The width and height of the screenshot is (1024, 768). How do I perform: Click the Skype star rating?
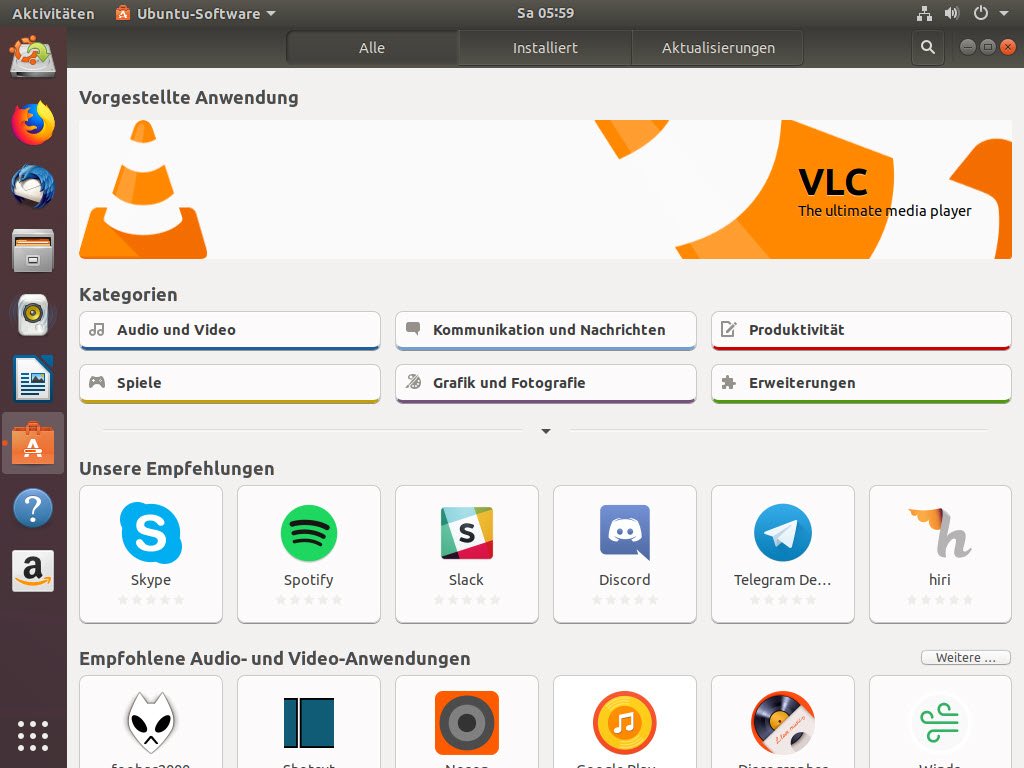pos(151,600)
